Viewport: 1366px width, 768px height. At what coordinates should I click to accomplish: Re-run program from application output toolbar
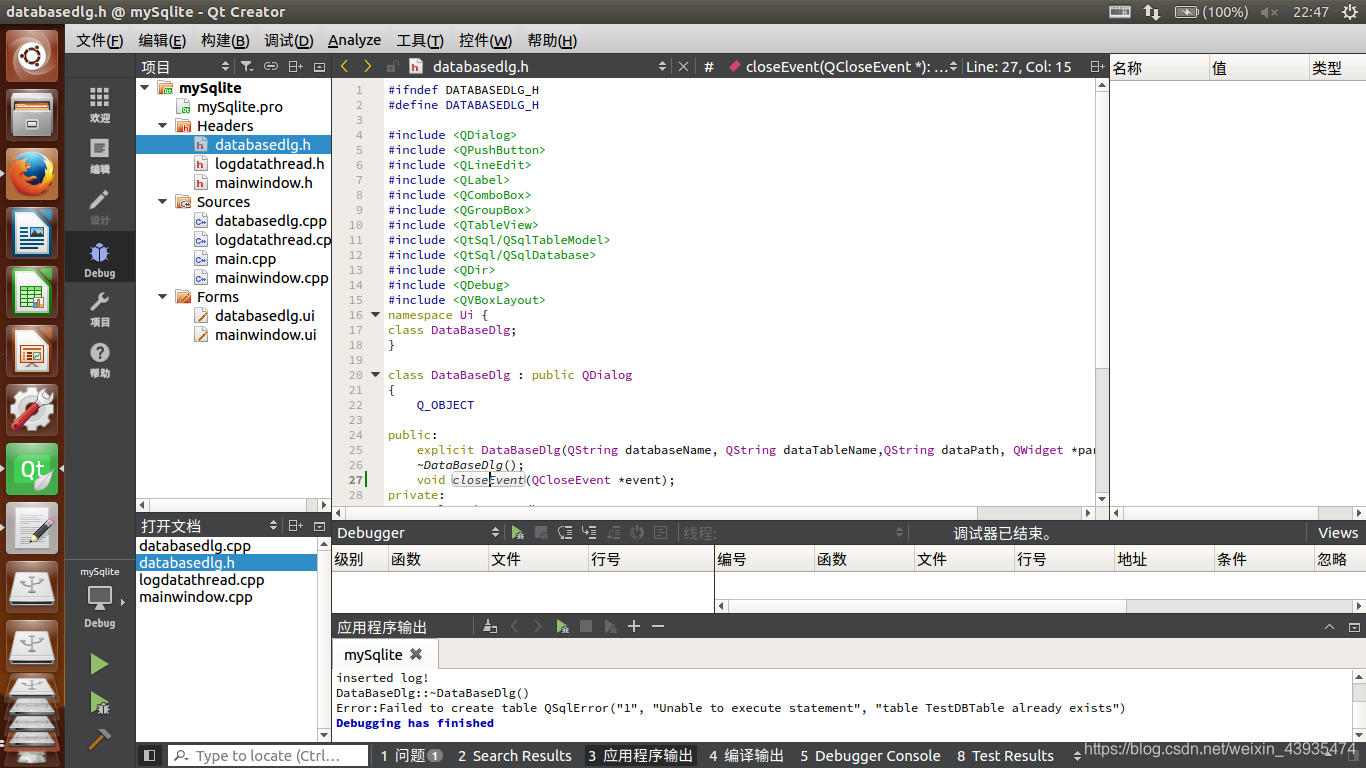point(562,626)
